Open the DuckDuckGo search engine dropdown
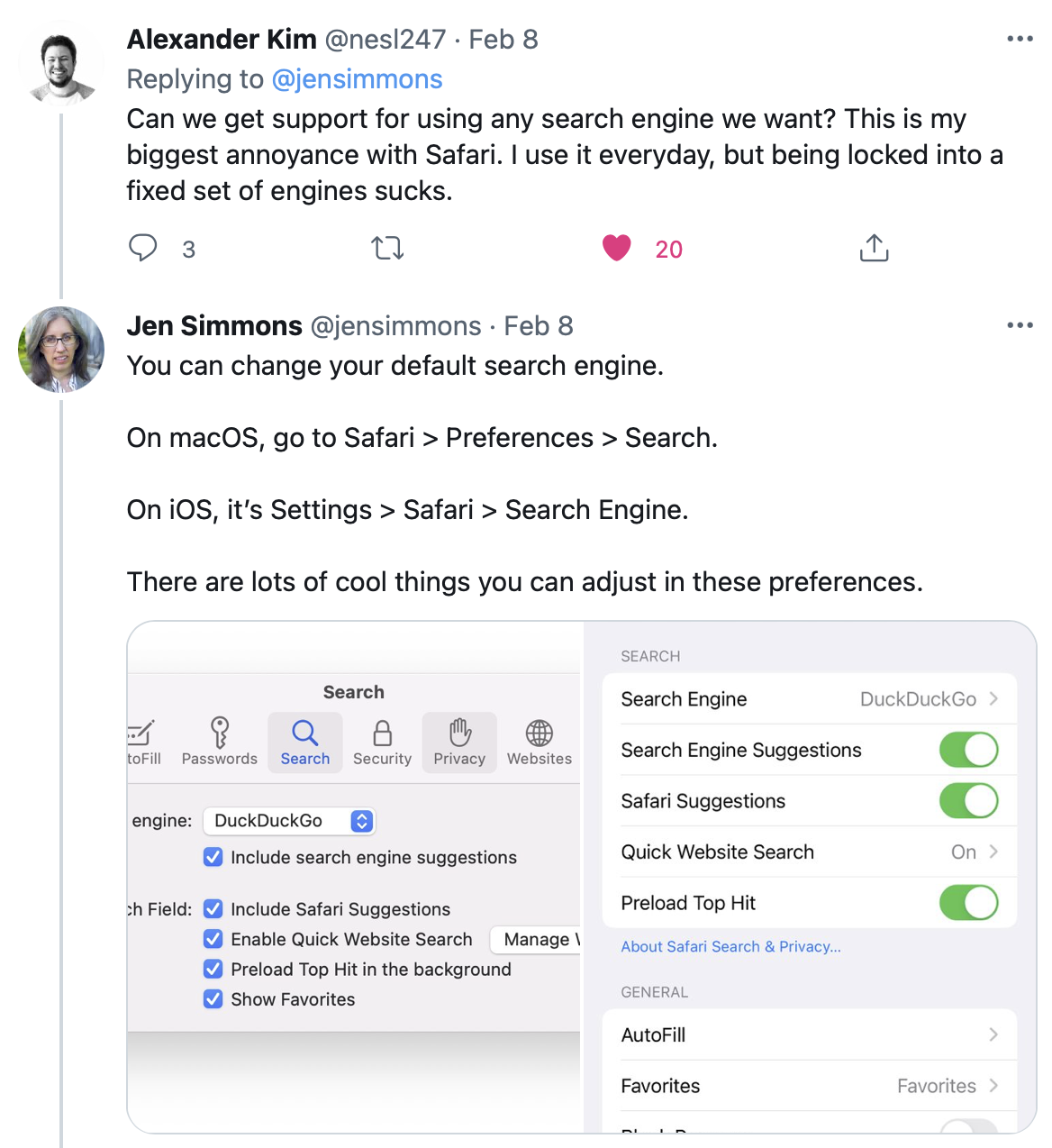1052x1148 pixels. (289, 821)
